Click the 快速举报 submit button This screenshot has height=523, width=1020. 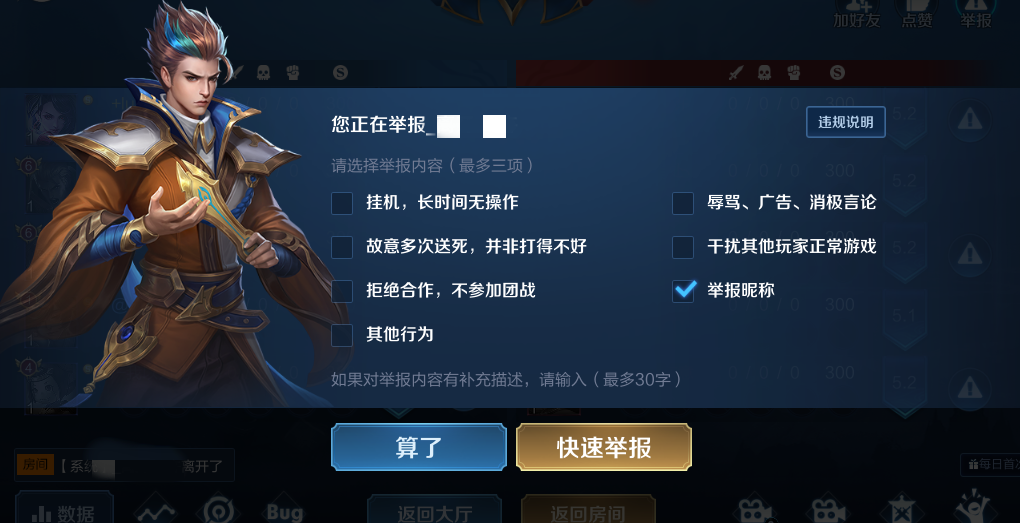(x=604, y=447)
